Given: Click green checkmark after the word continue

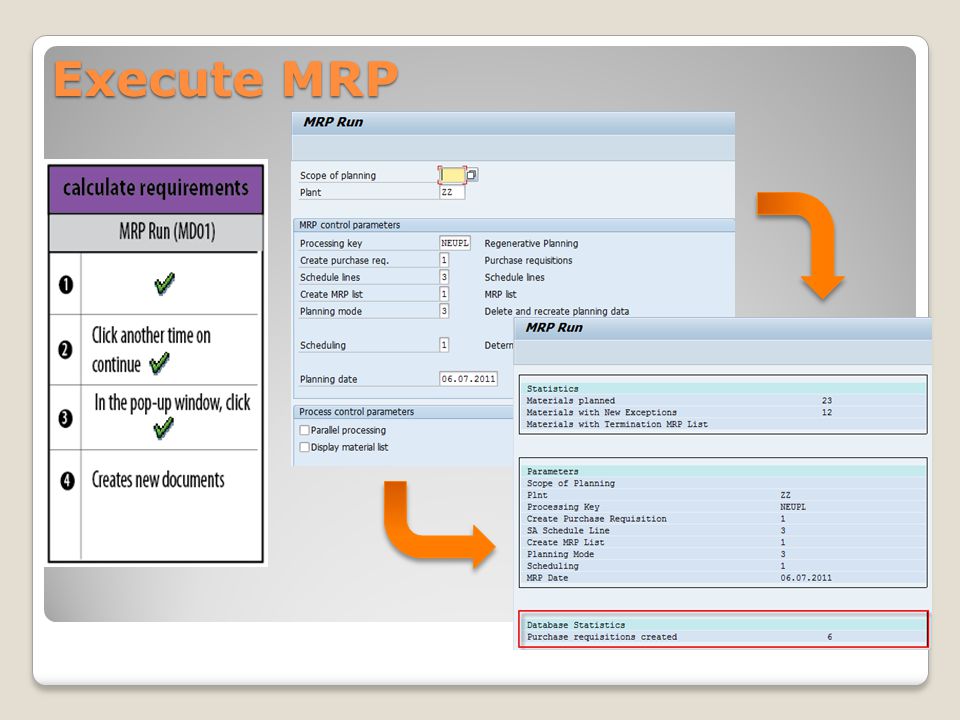Looking at the screenshot, I should click(x=159, y=364).
